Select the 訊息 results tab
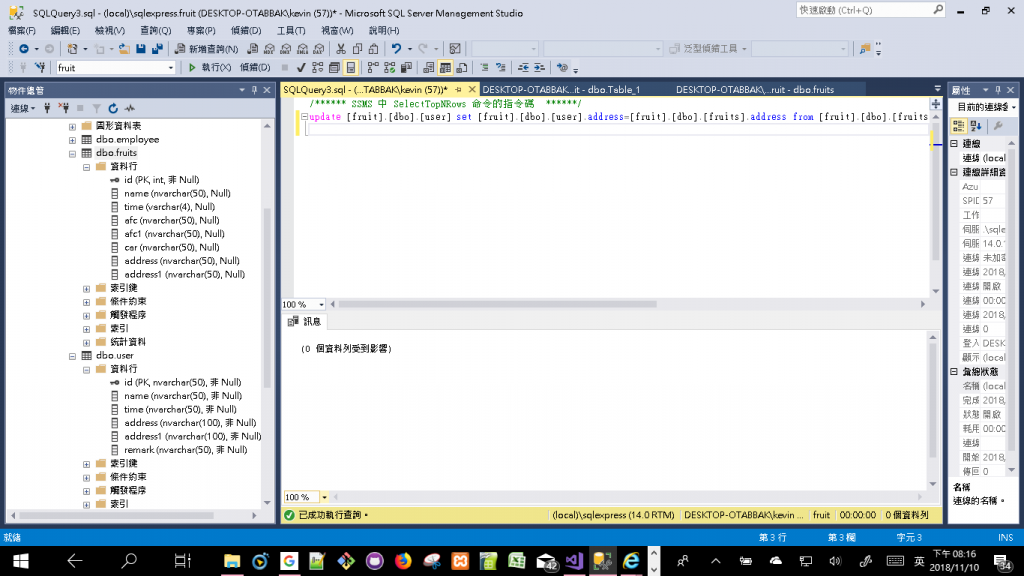Image resolution: width=1024 pixels, height=576 pixels. pyautogui.click(x=304, y=321)
